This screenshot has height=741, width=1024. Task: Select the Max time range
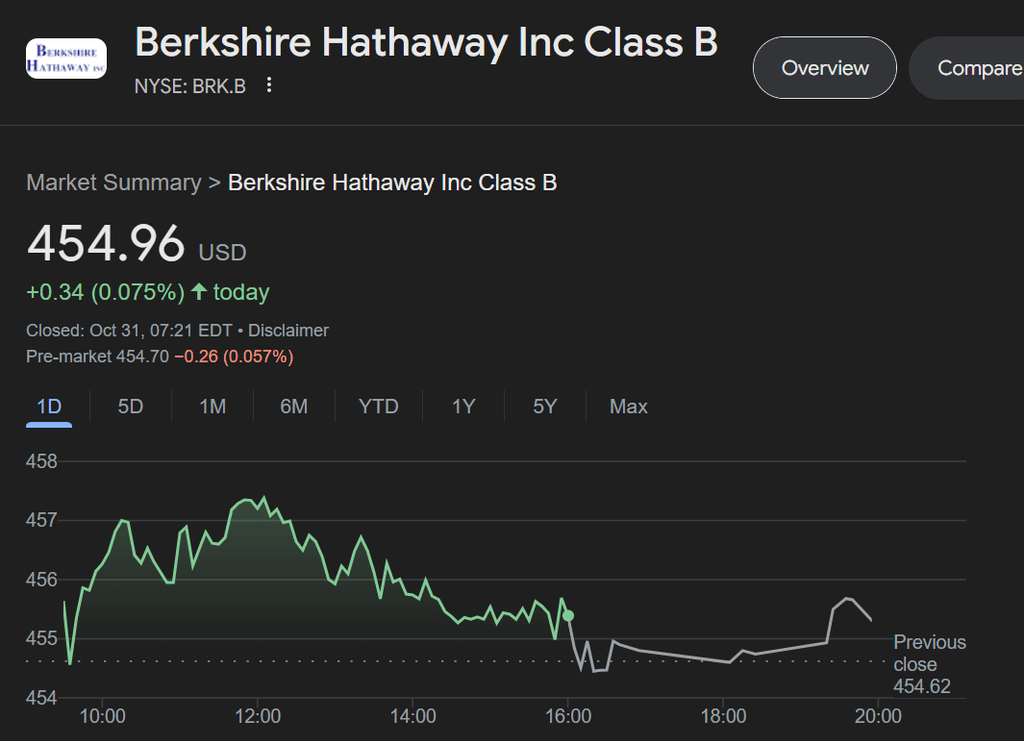(627, 406)
